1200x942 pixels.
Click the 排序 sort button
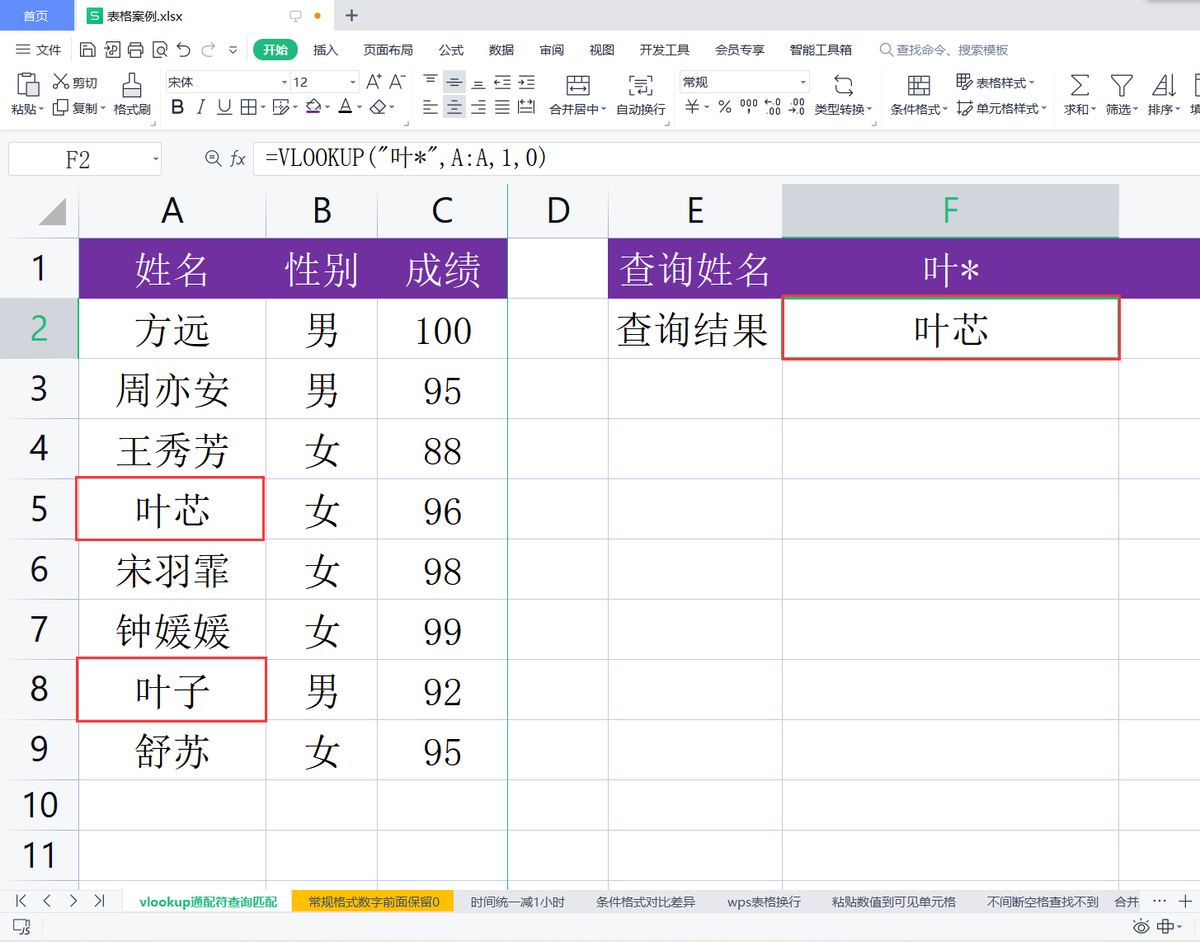[x=1163, y=95]
